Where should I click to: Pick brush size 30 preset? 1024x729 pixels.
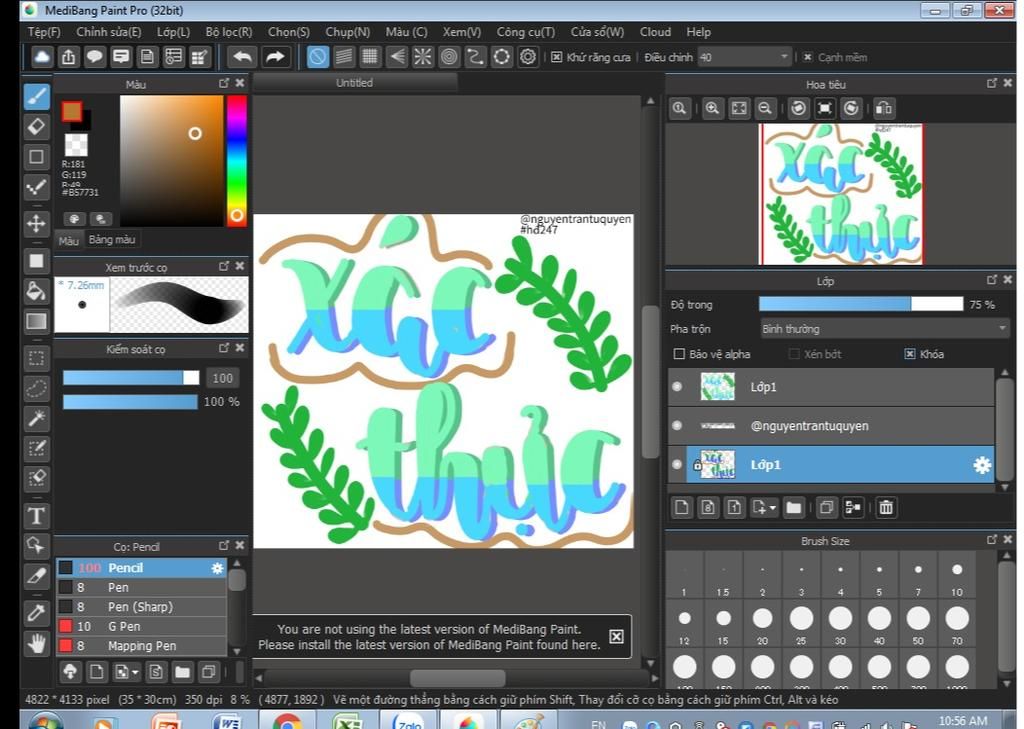[840, 623]
